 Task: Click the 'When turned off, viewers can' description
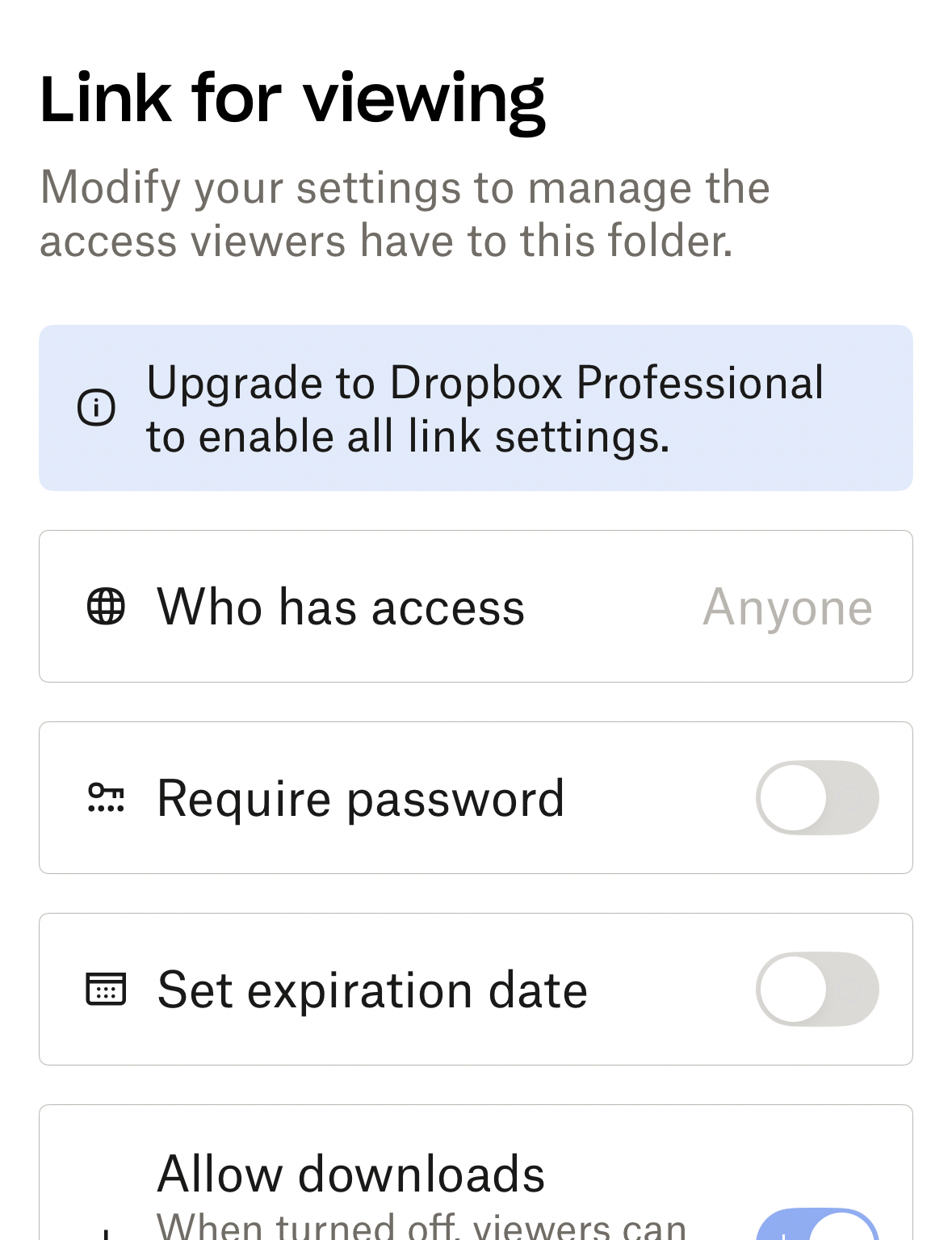point(421,1226)
